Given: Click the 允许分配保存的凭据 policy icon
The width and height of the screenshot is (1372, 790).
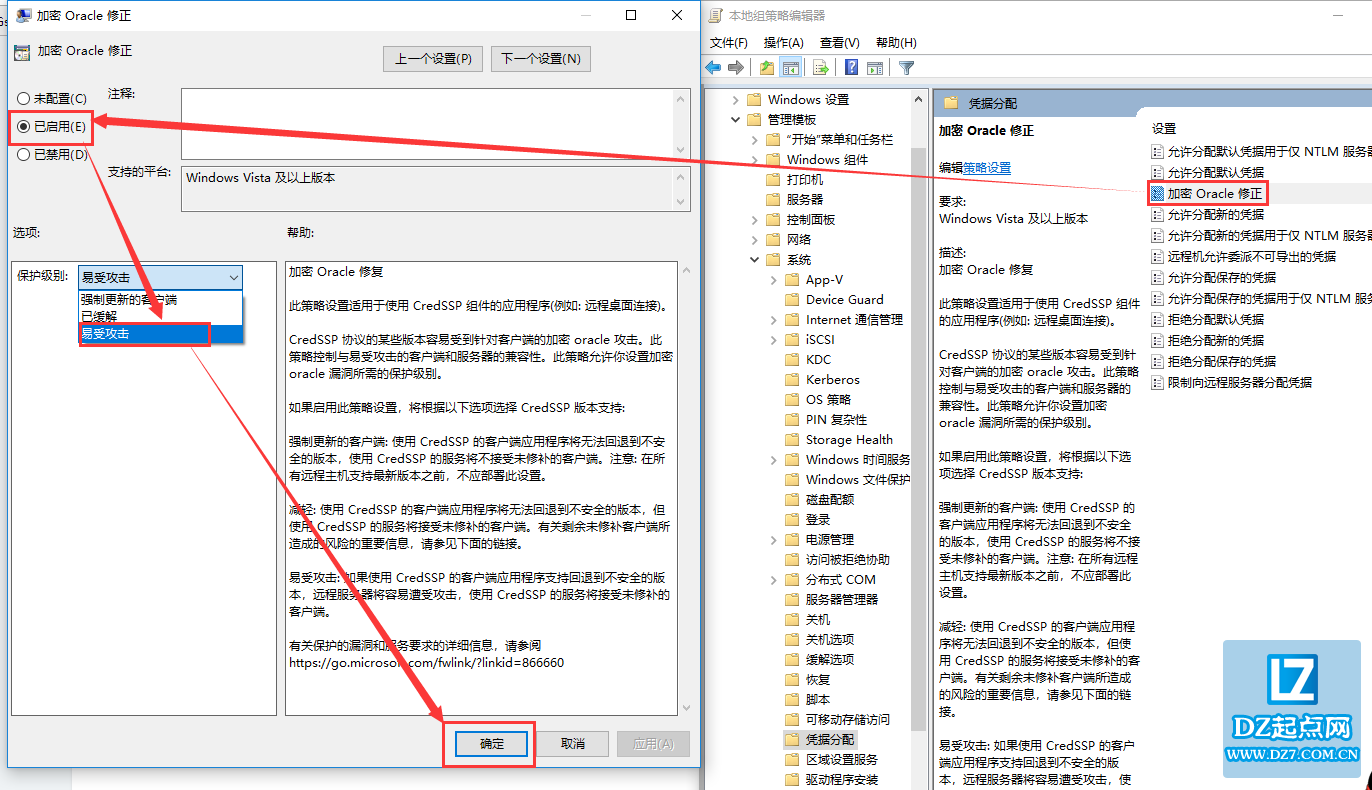Looking at the screenshot, I should click(1158, 277).
